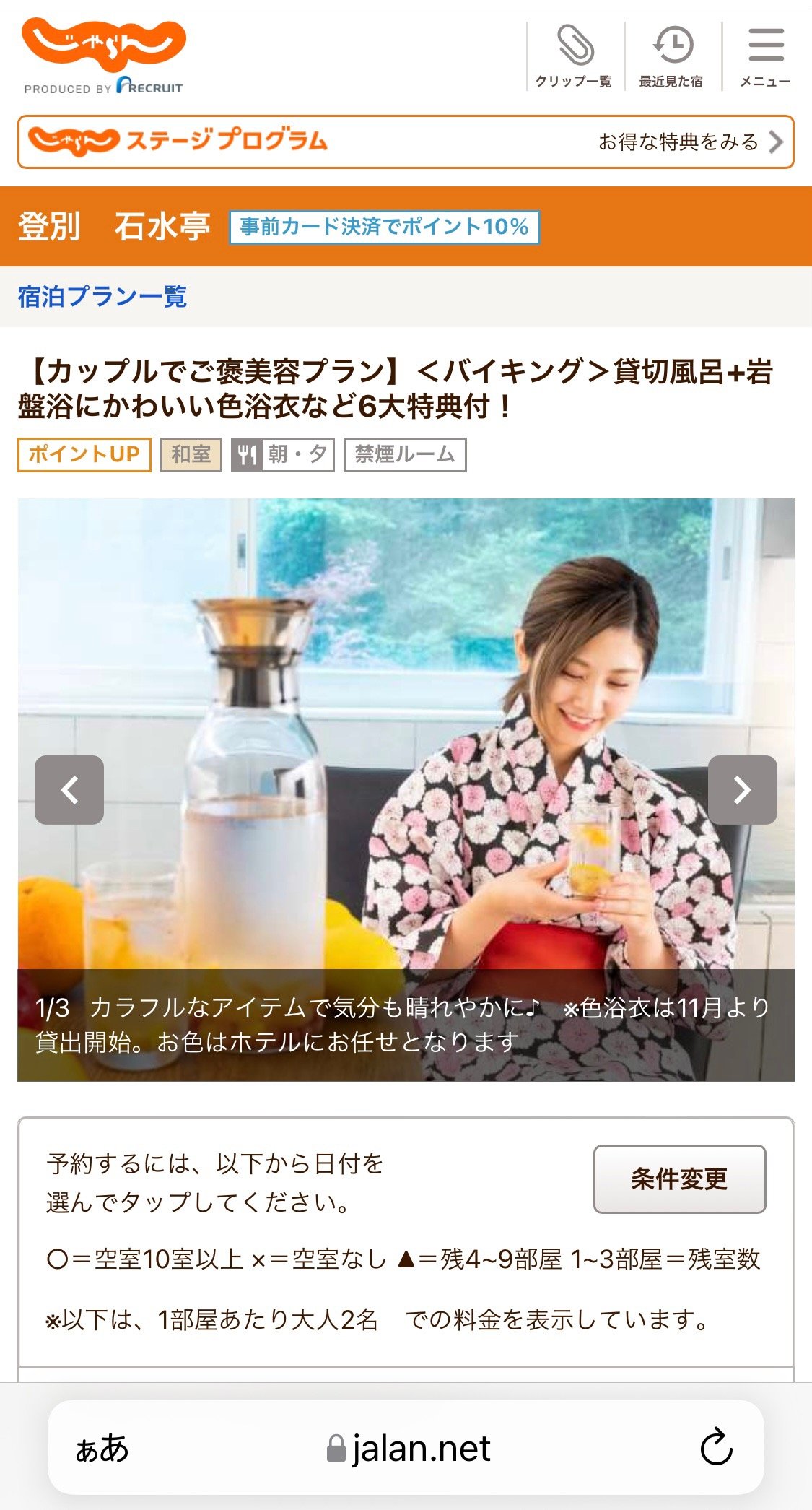Tap the 登別 石水亭 hotel name
The height and width of the screenshot is (1510, 812).
tap(114, 226)
